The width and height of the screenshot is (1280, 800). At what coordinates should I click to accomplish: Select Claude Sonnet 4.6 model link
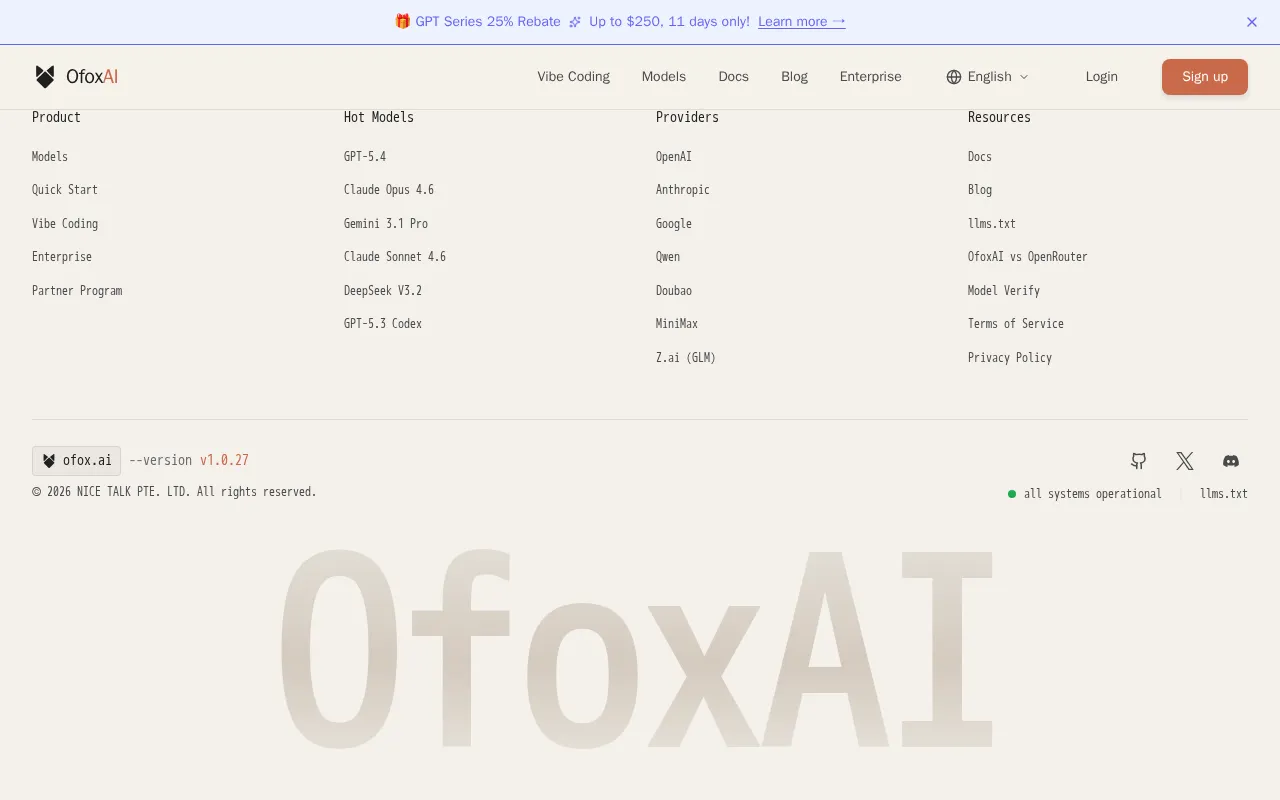pyautogui.click(x=395, y=257)
